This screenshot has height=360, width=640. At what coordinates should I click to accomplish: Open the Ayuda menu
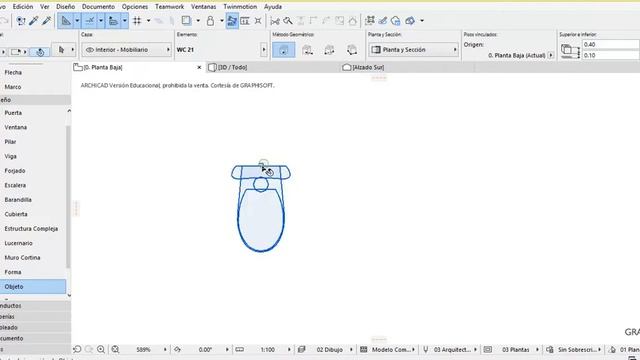pyautogui.click(x=273, y=7)
